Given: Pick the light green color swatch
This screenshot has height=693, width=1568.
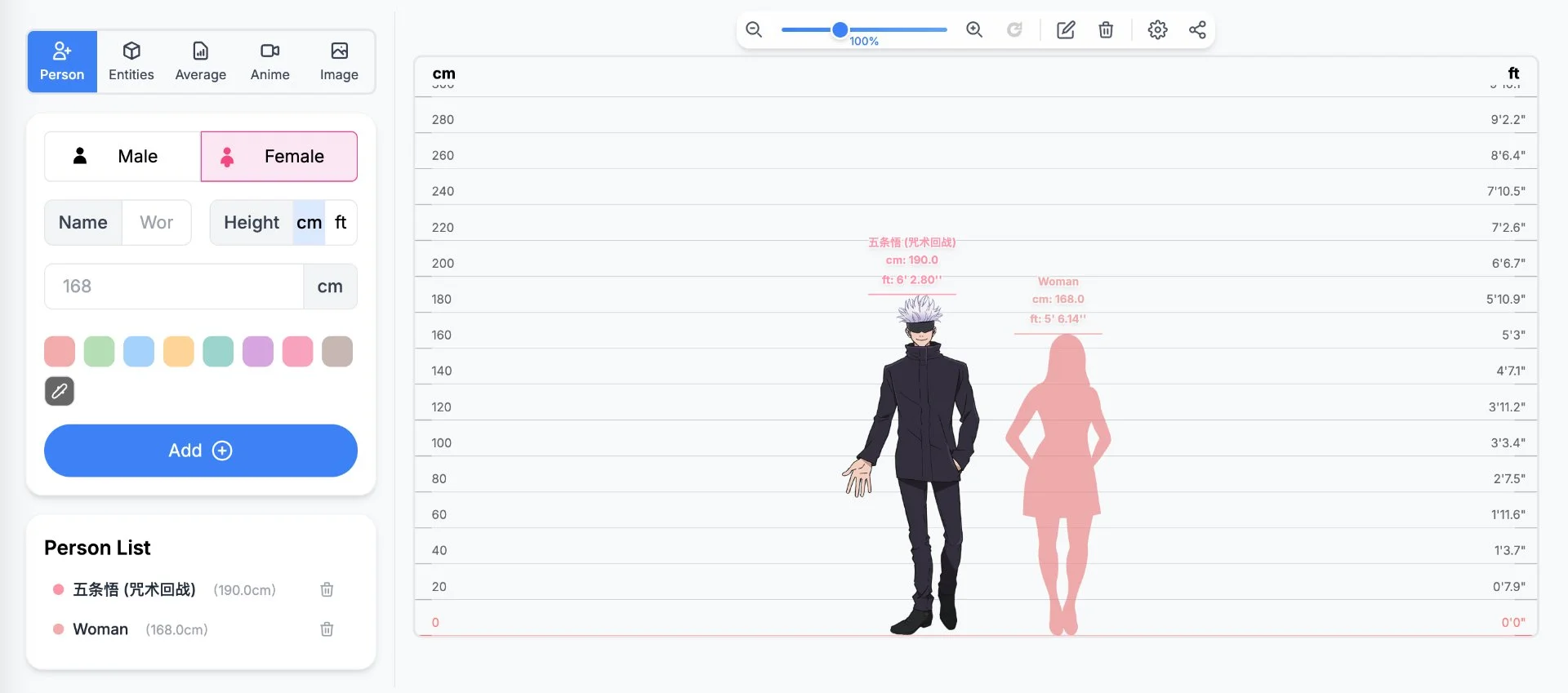Looking at the screenshot, I should point(99,352).
